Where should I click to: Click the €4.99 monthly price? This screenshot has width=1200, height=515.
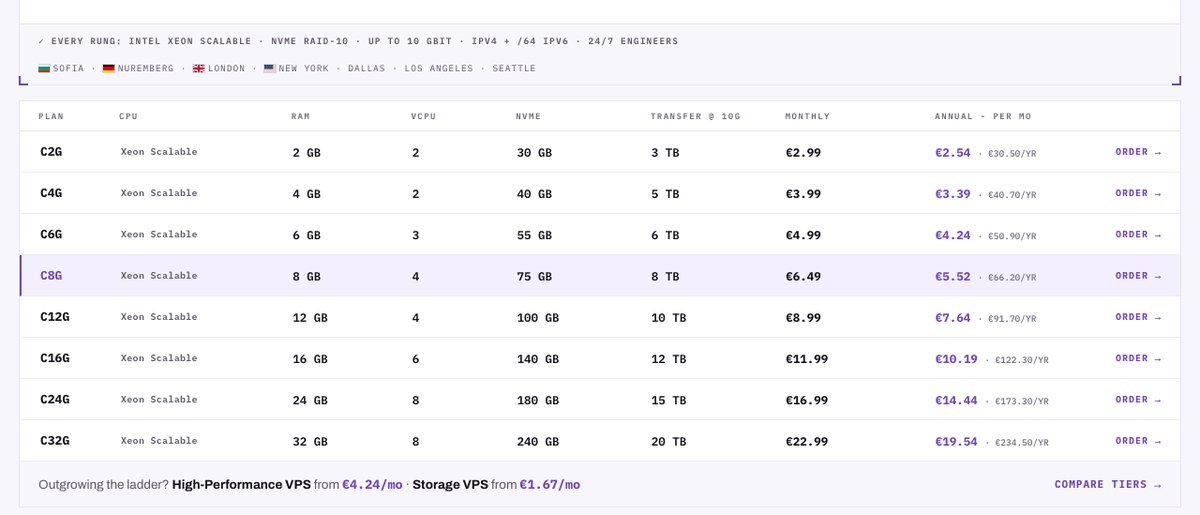(x=804, y=235)
